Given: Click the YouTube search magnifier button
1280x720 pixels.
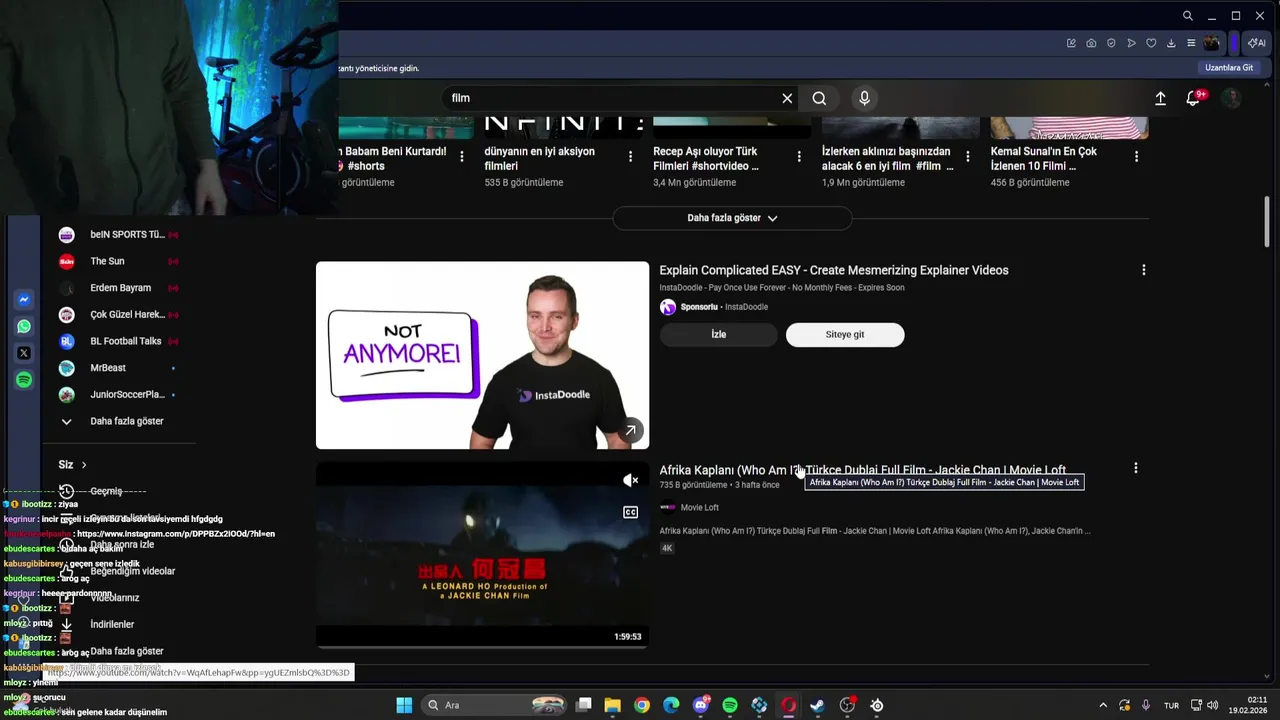Looking at the screenshot, I should pyautogui.click(x=819, y=98).
